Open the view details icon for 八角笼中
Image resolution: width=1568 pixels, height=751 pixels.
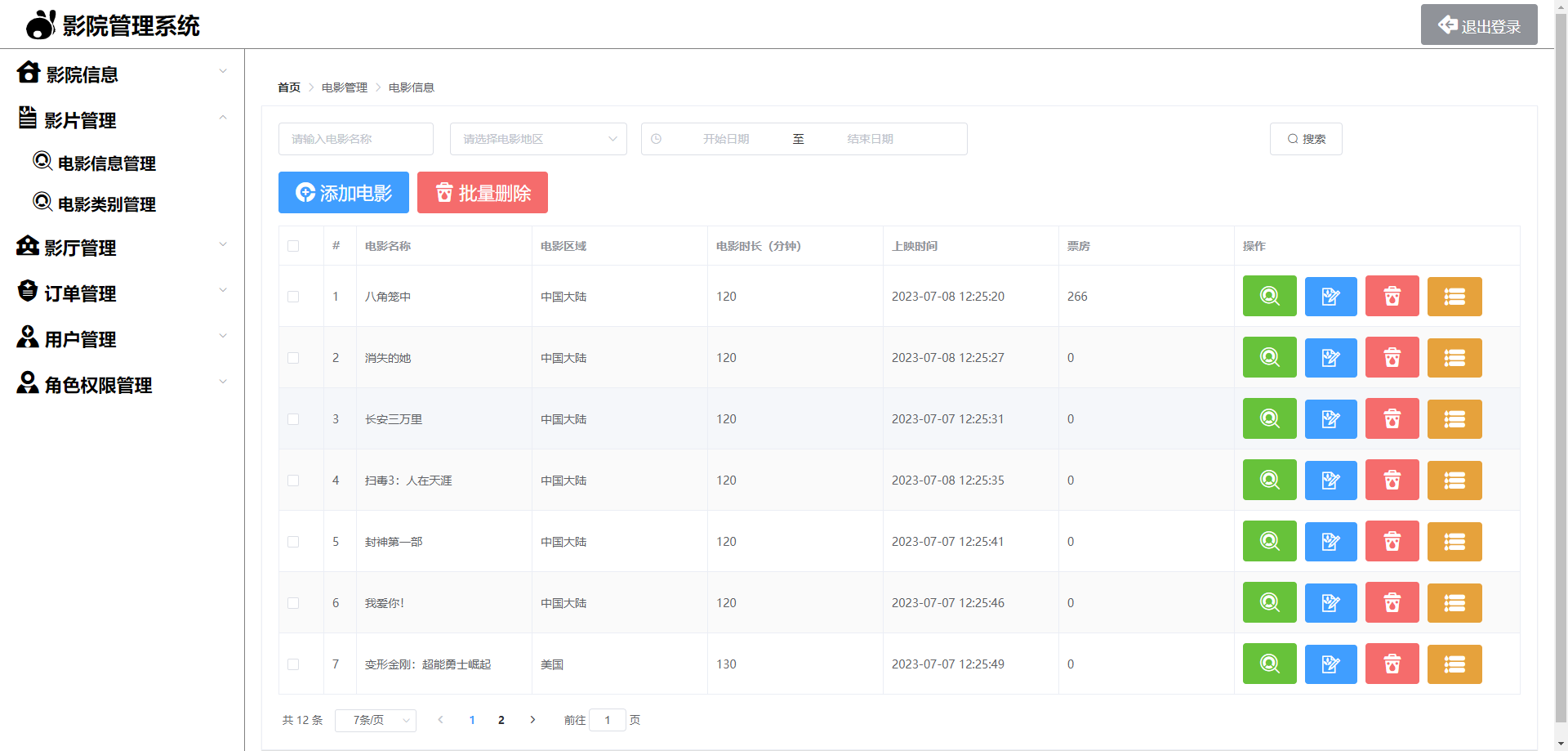click(x=1269, y=296)
